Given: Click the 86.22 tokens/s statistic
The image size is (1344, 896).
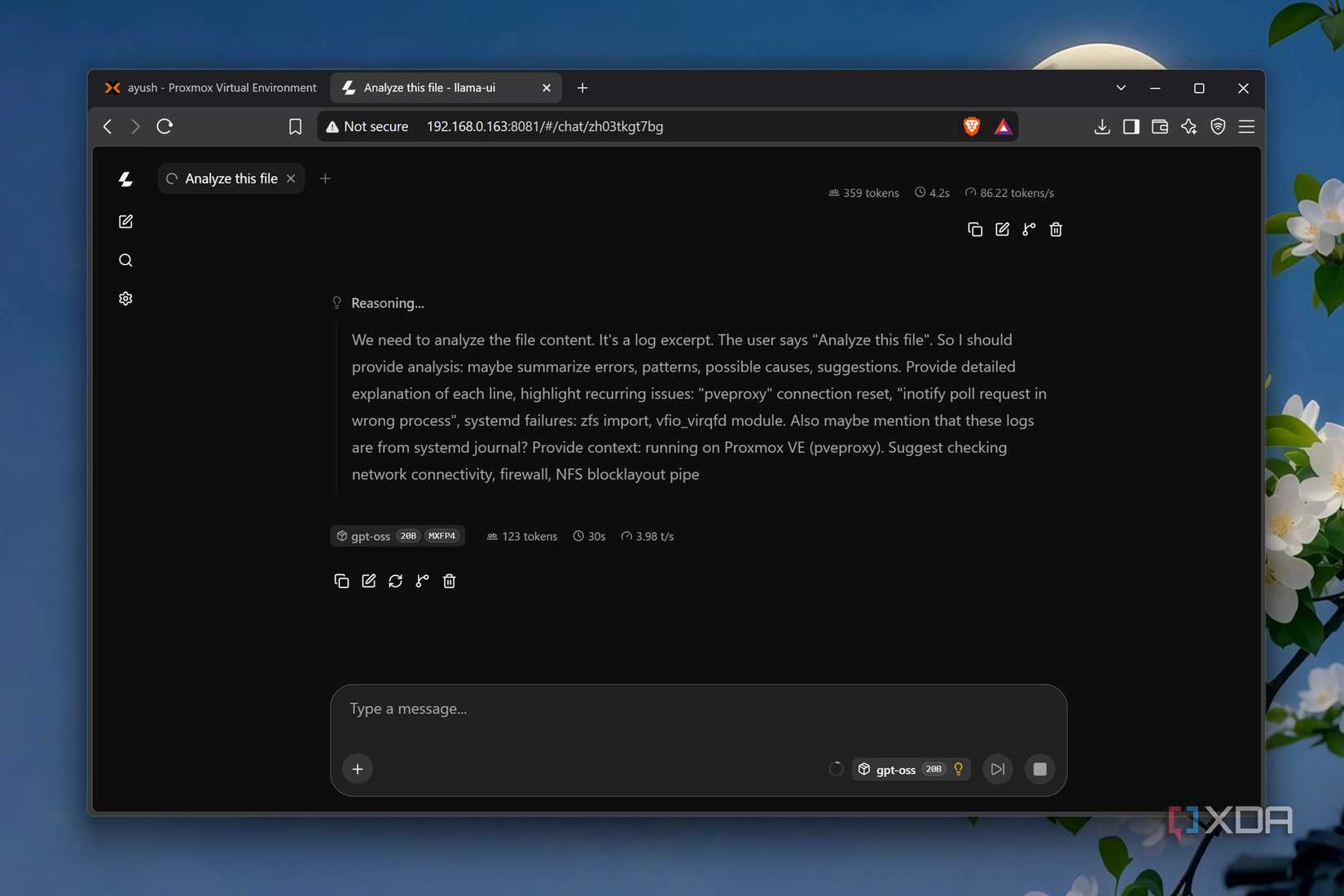Looking at the screenshot, I should [x=1009, y=193].
